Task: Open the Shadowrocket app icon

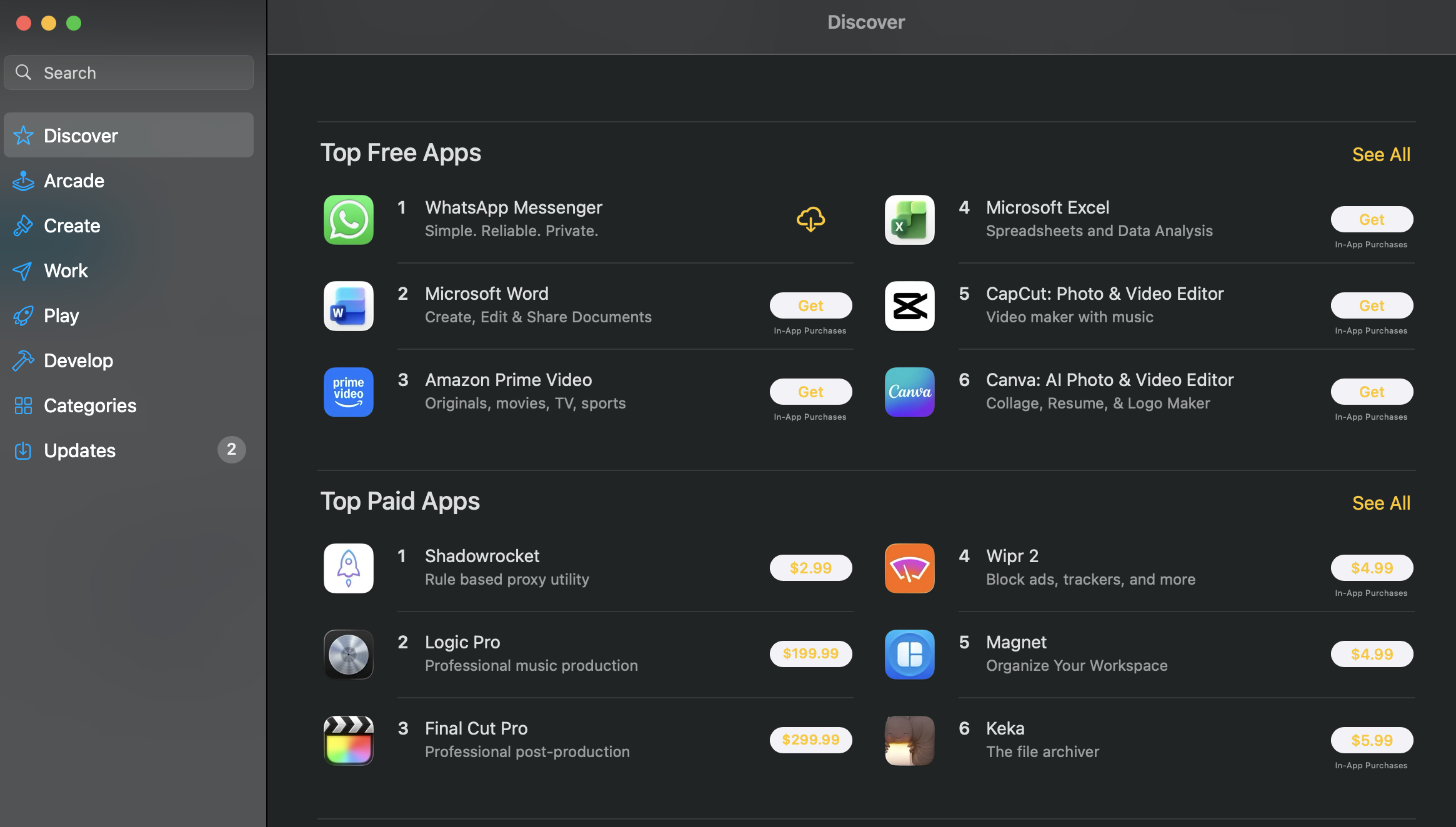Action: coord(348,568)
